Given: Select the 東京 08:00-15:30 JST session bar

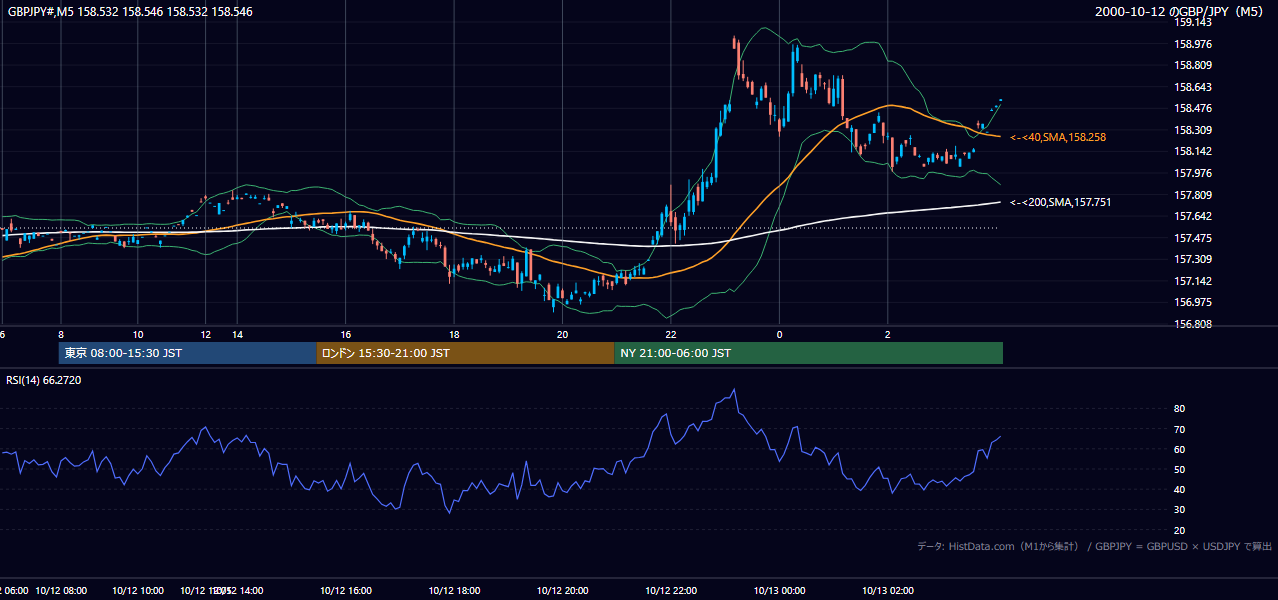Looking at the screenshot, I should coord(187,353).
